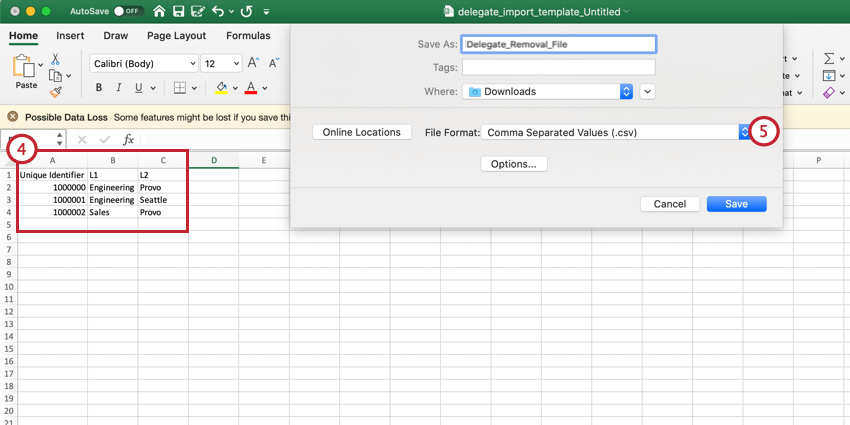Screen dimensions: 850x425
Task: Open the Where location dropdown
Action: pos(626,91)
